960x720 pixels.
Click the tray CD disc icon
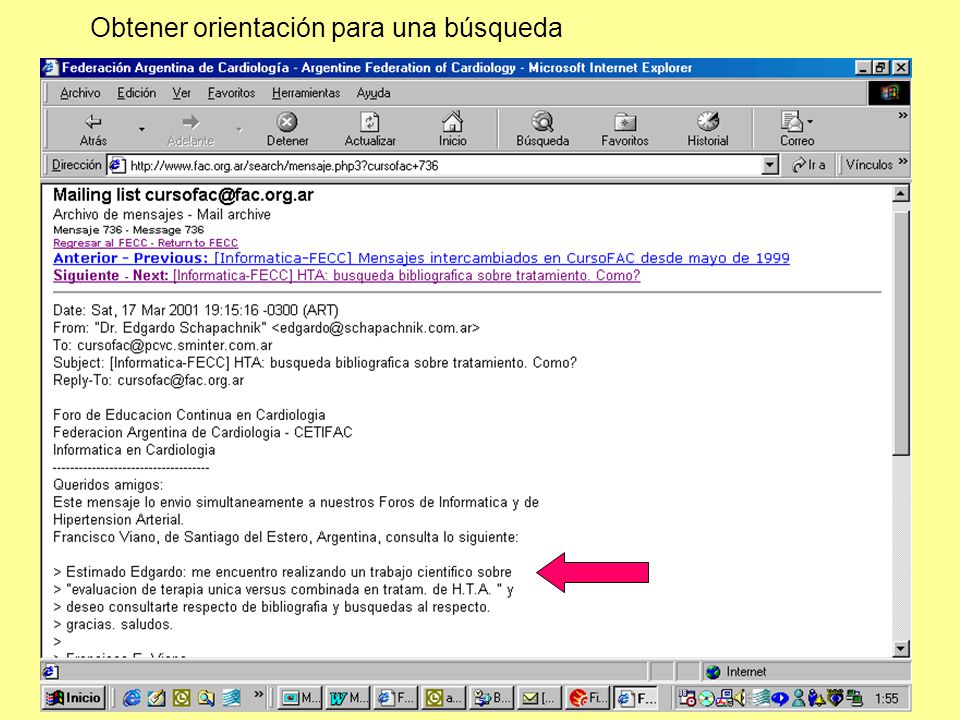pyautogui.click(x=706, y=698)
